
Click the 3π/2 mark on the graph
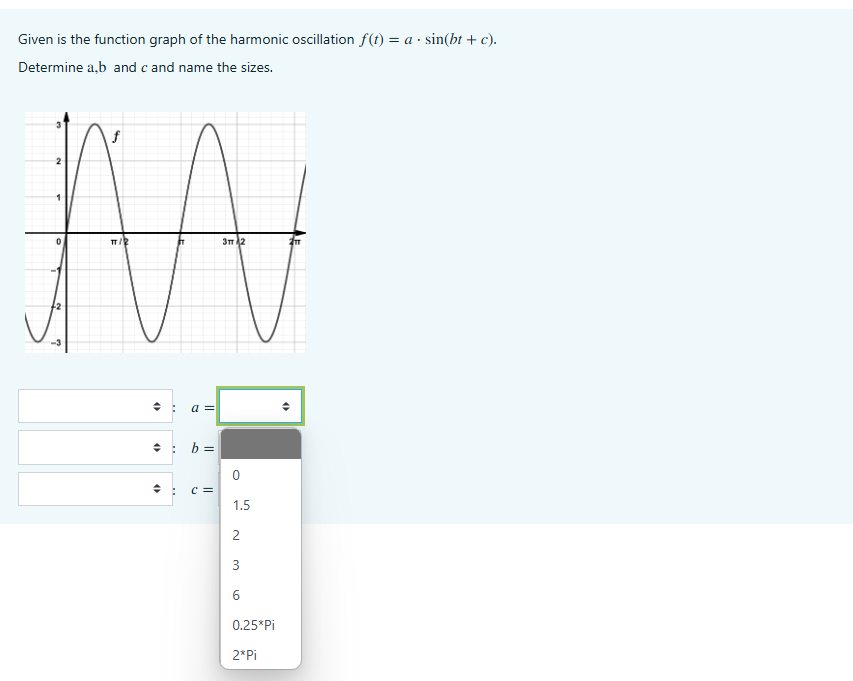tap(233, 239)
